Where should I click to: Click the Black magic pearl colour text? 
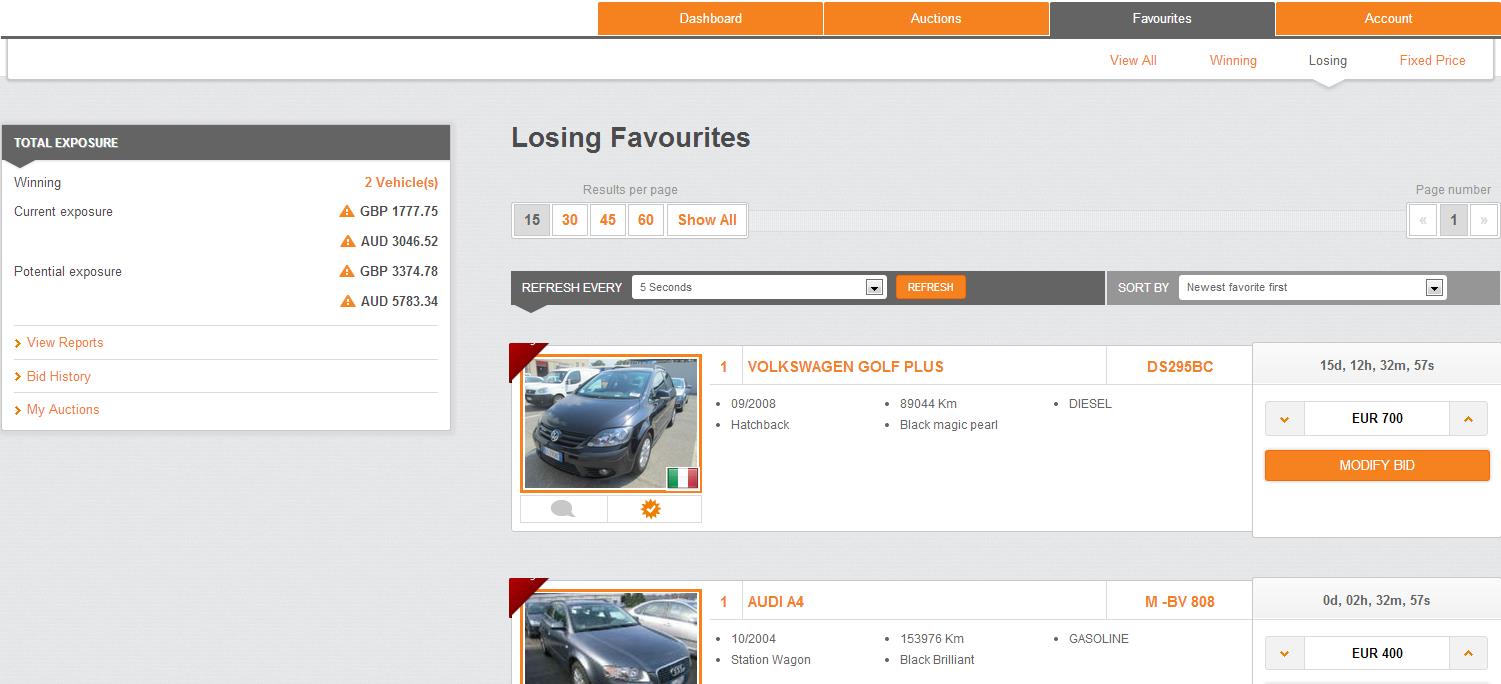[x=949, y=425]
